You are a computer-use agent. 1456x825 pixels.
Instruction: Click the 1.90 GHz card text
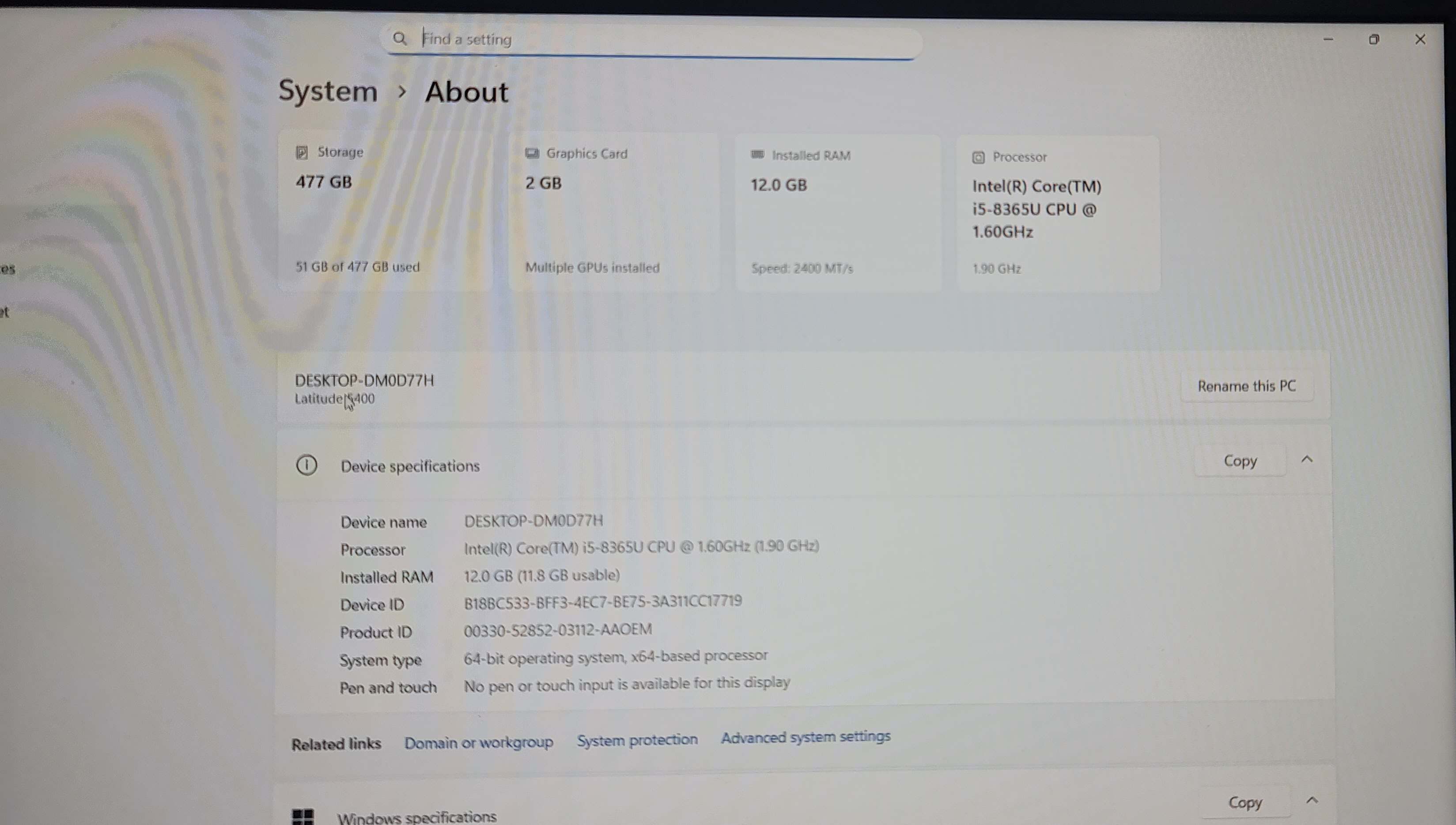pos(997,269)
